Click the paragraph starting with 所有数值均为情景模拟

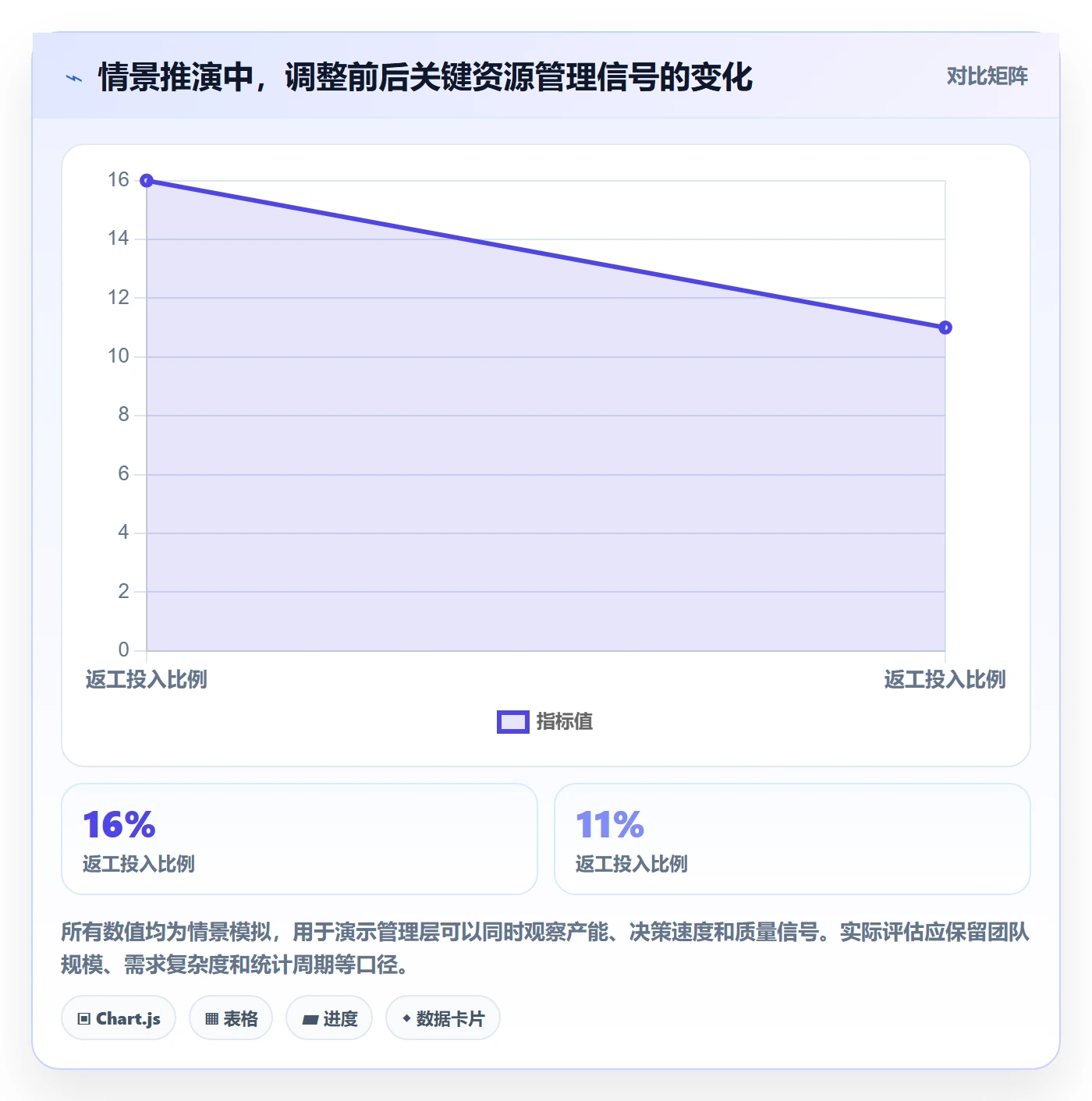(545, 948)
